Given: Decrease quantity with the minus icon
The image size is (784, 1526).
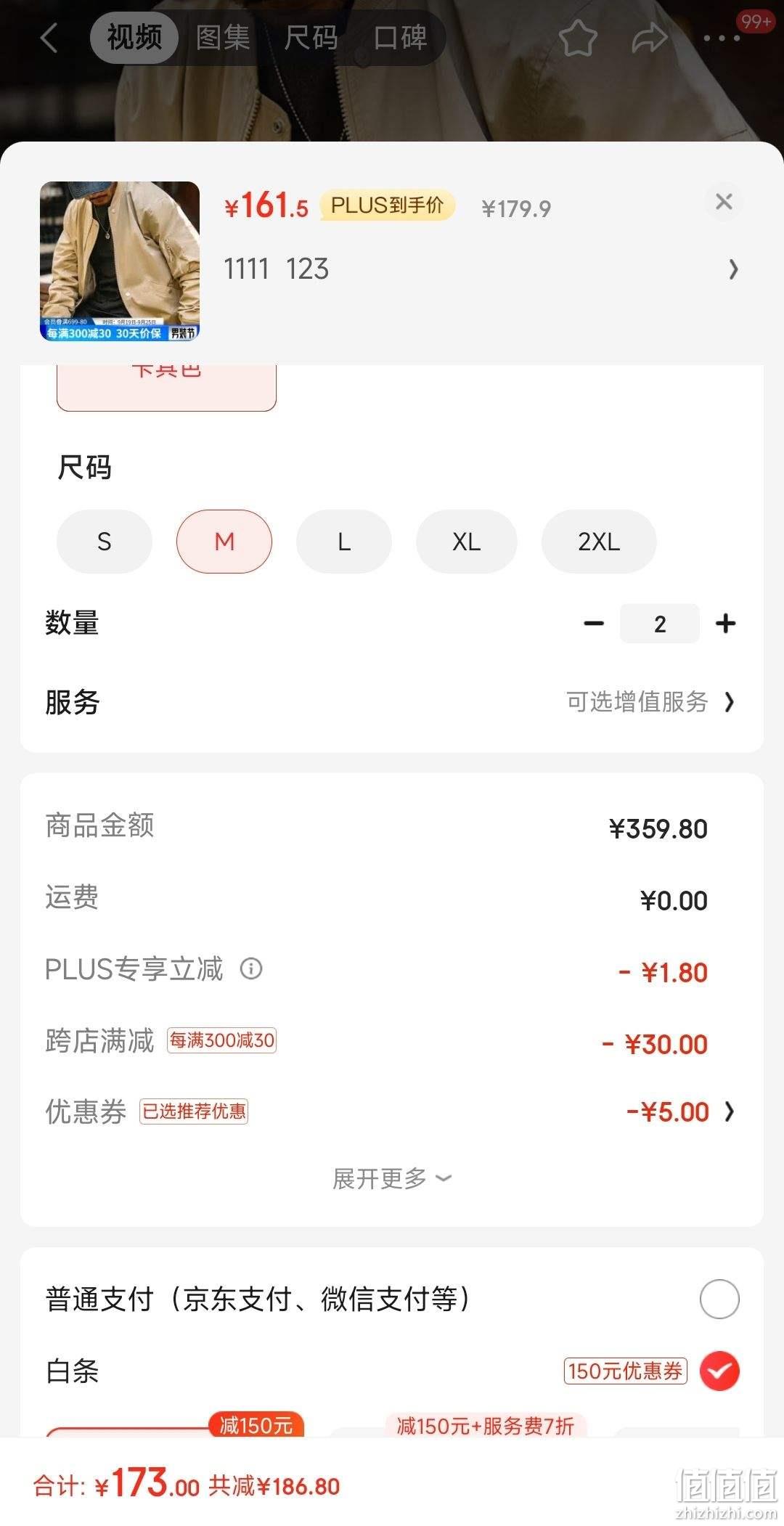Looking at the screenshot, I should (594, 623).
